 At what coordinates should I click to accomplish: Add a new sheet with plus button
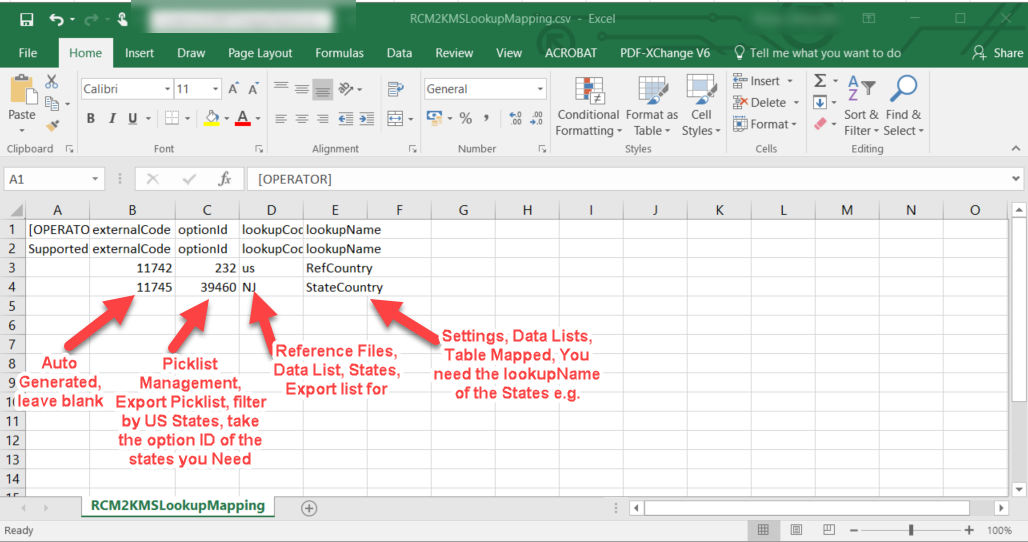(309, 508)
